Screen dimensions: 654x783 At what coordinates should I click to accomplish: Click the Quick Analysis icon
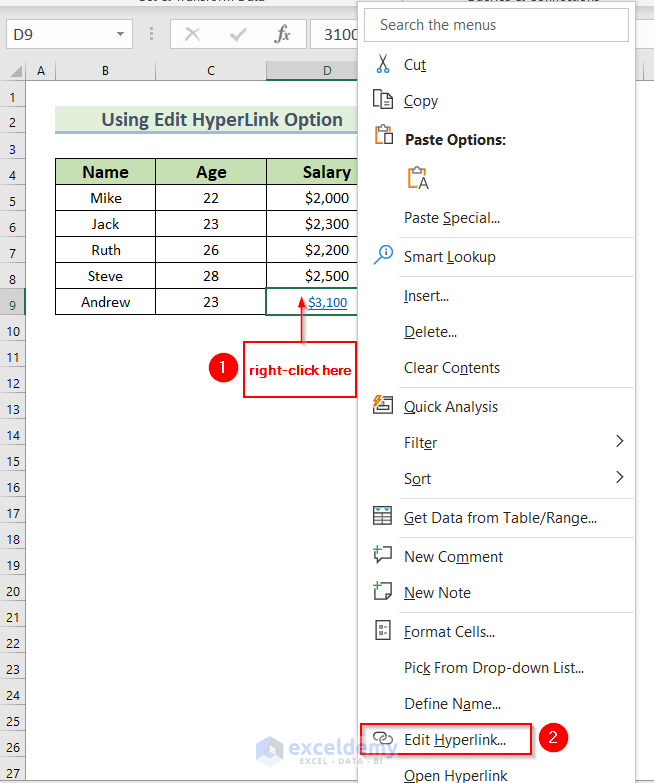383,404
